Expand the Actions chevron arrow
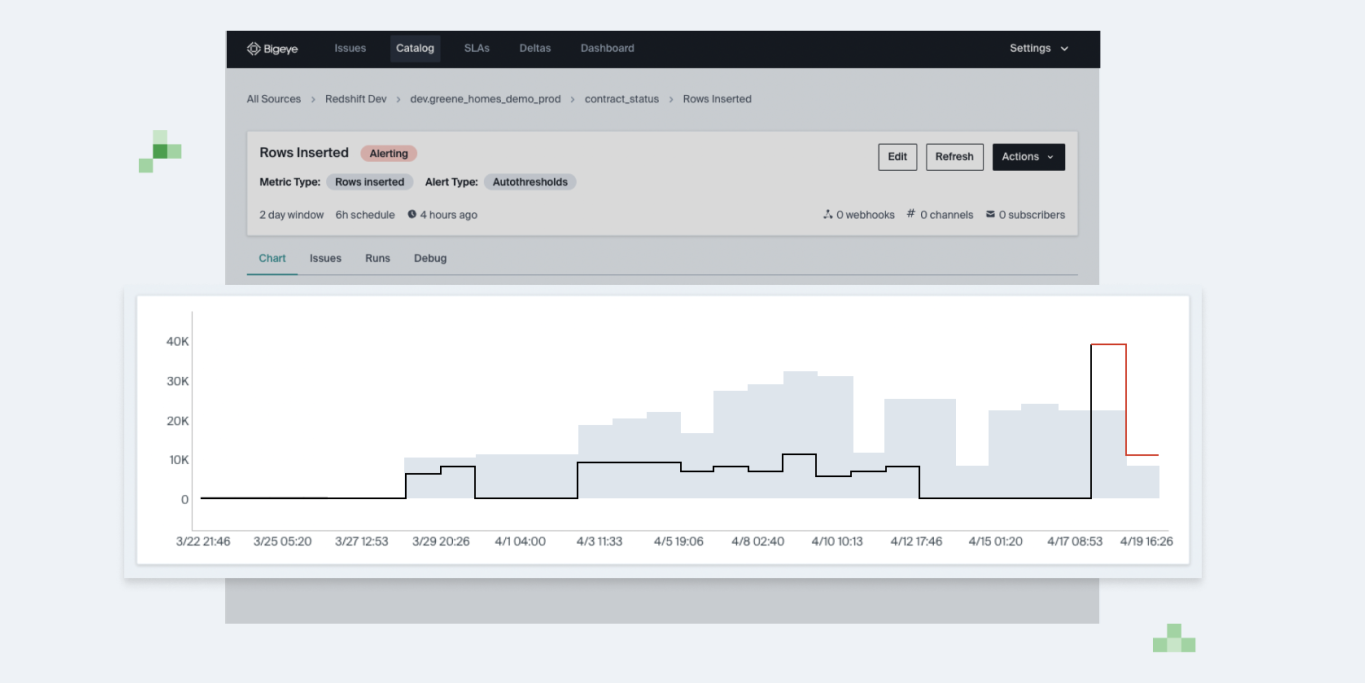This screenshot has height=683, width=1365. tap(1053, 157)
